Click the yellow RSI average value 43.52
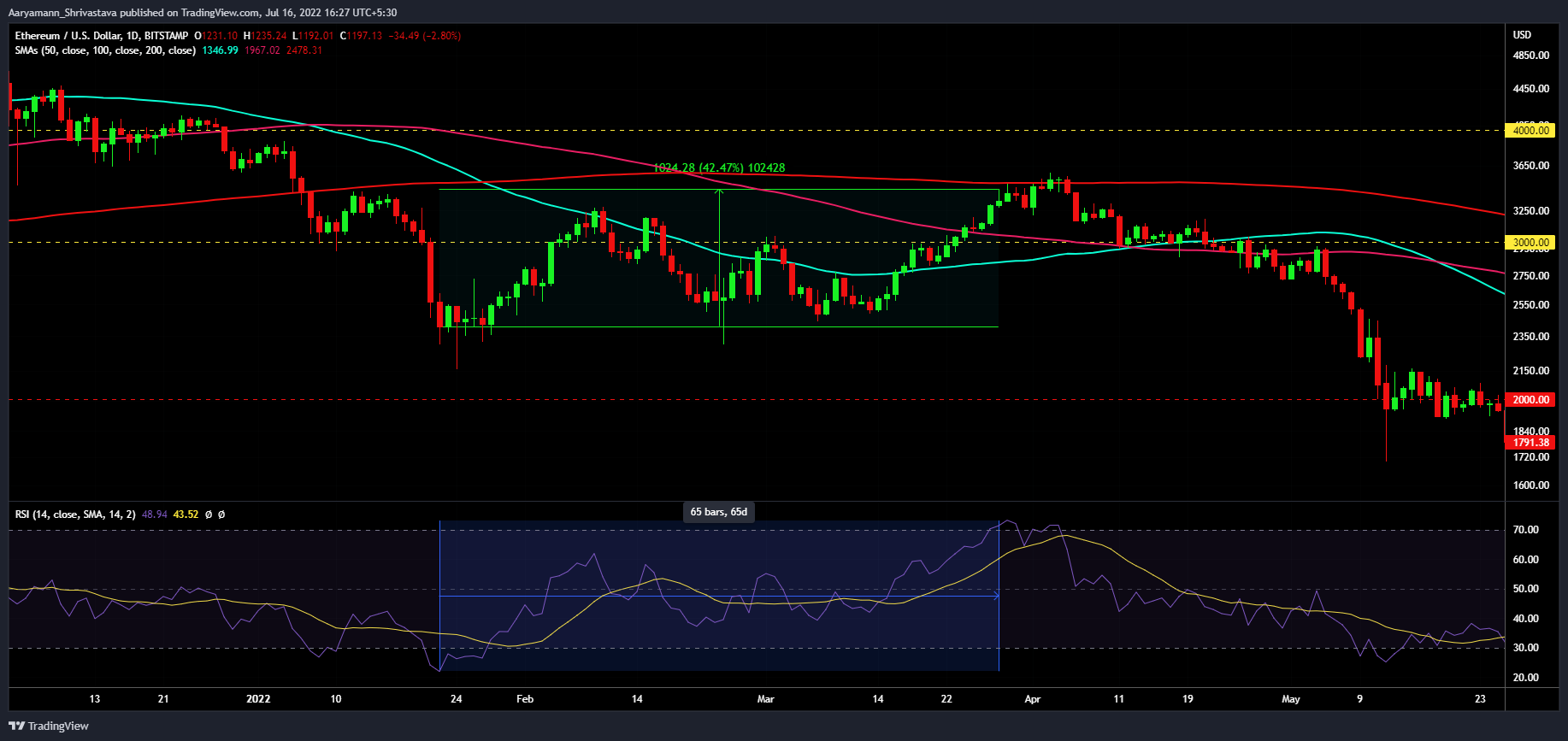 click(186, 515)
